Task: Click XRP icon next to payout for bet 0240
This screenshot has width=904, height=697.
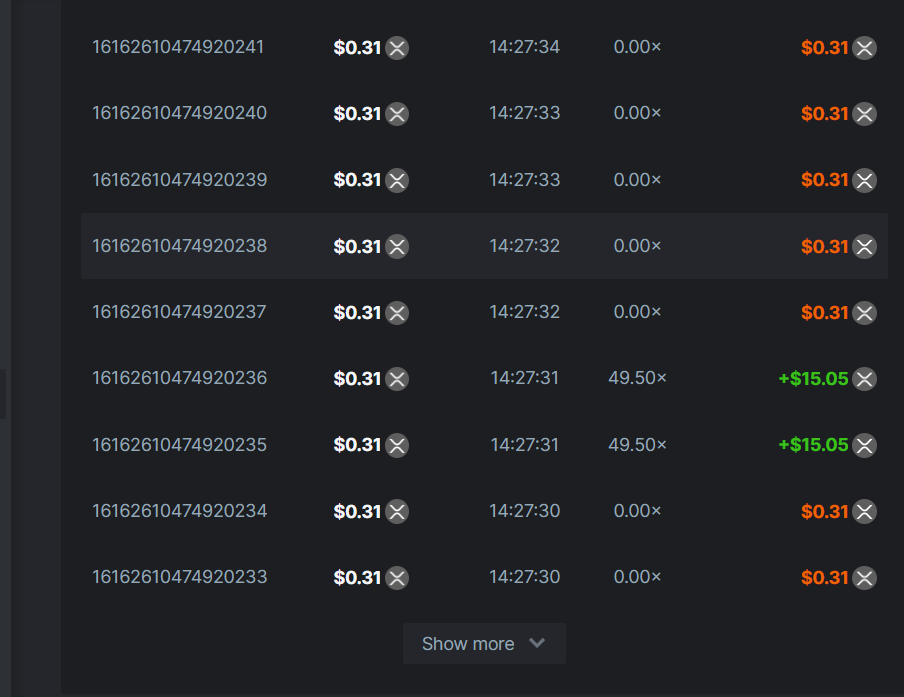Action: coord(865,114)
